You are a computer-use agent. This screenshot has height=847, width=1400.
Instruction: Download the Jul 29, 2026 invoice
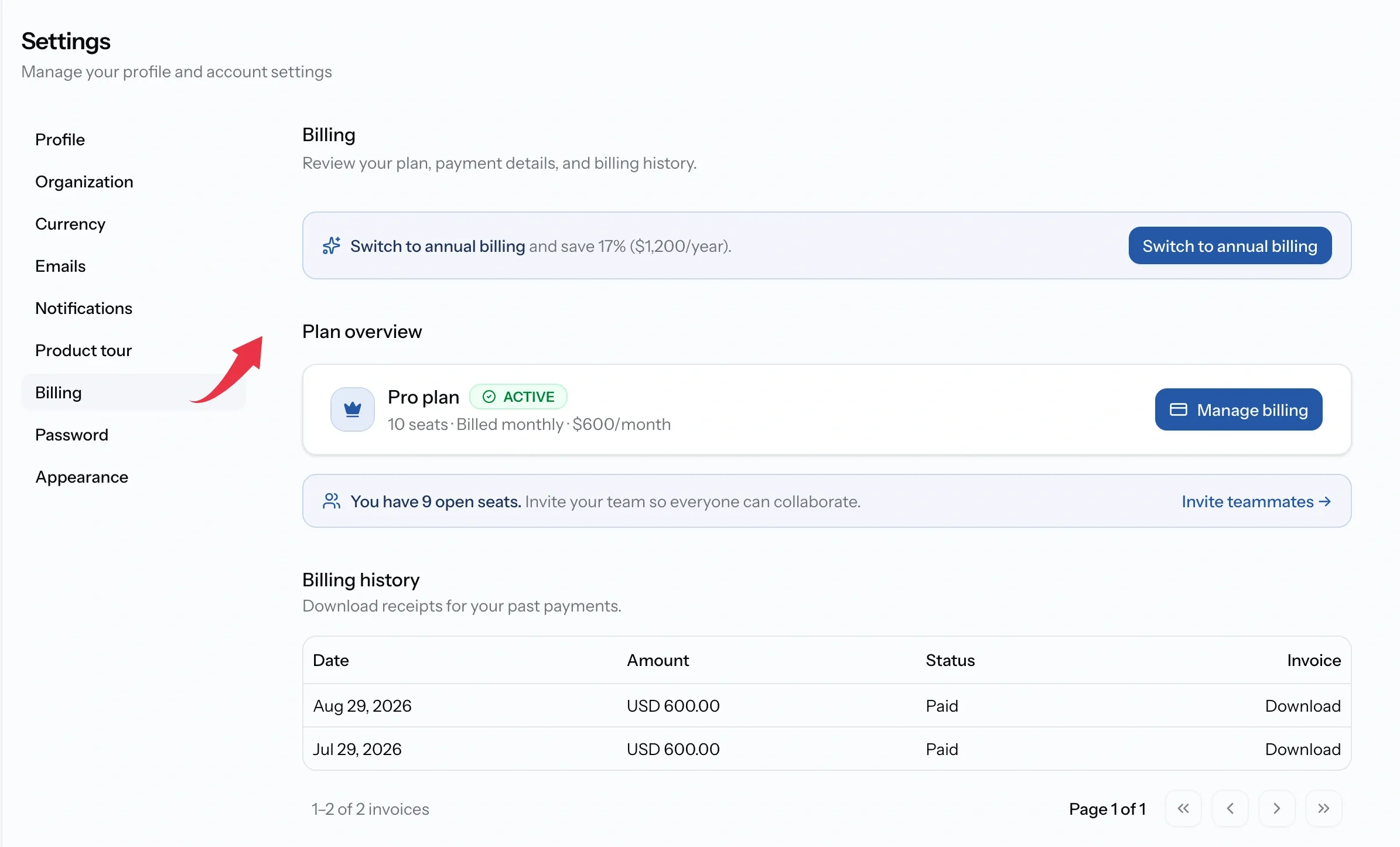(x=1303, y=749)
